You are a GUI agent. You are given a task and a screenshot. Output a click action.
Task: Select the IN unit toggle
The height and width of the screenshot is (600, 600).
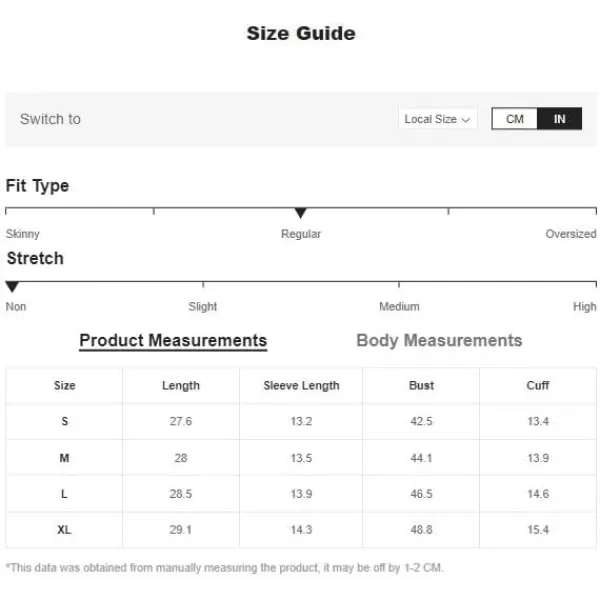click(x=559, y=119)
